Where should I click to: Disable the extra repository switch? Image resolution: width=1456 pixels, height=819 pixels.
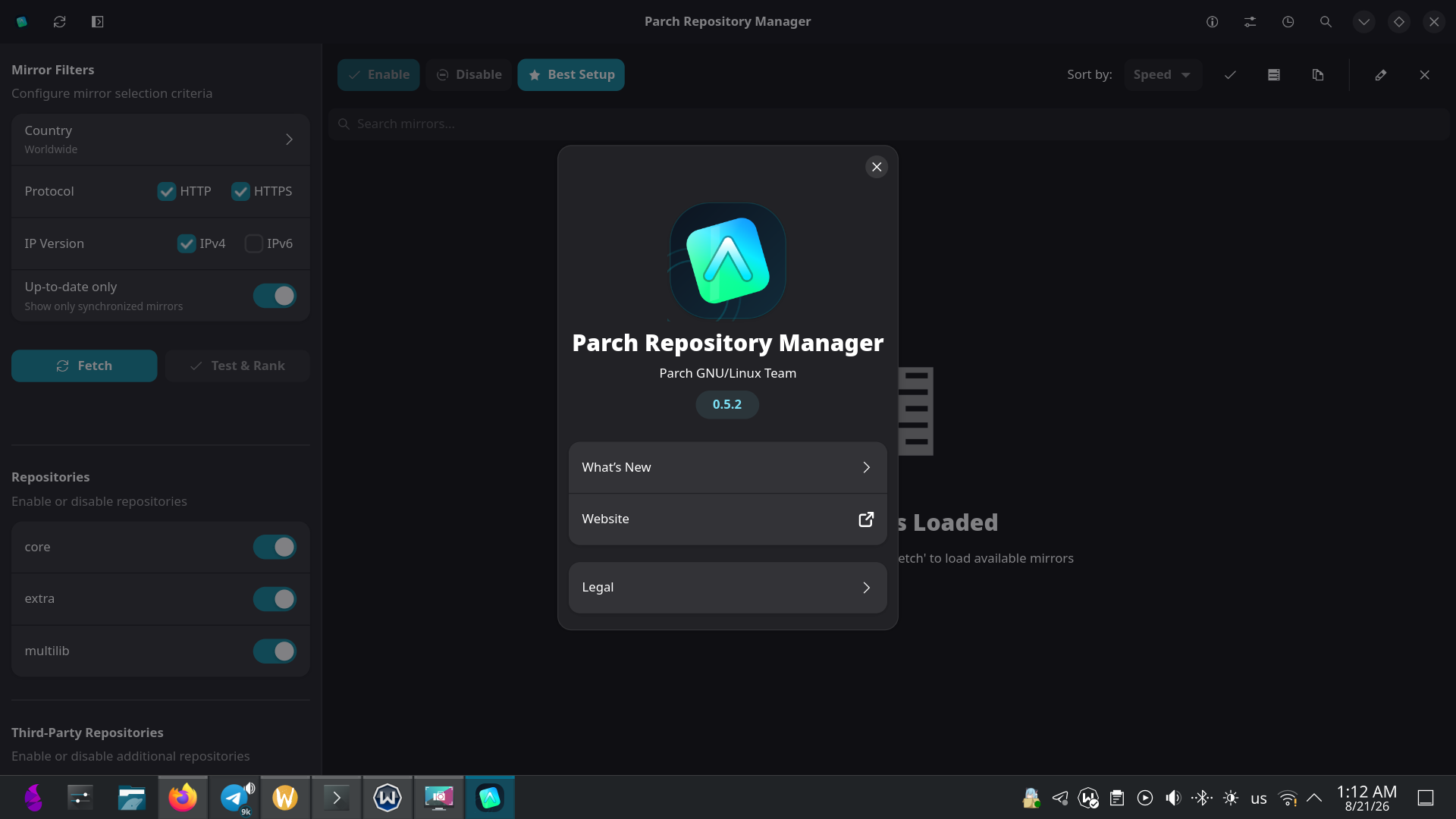pyautogui.click(x=275, y=599)
